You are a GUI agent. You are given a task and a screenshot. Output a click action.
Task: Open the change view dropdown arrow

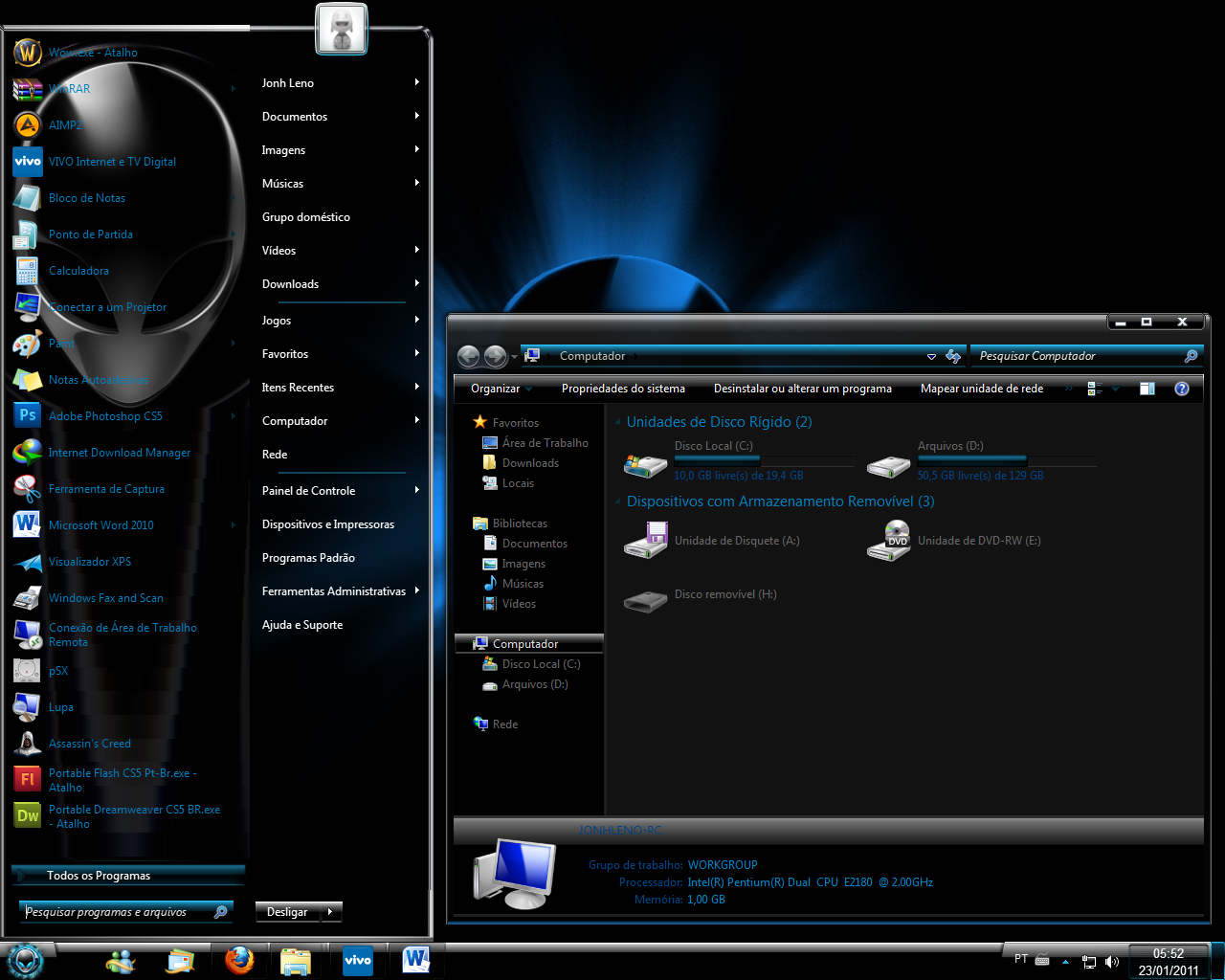tap(1116, 389)
